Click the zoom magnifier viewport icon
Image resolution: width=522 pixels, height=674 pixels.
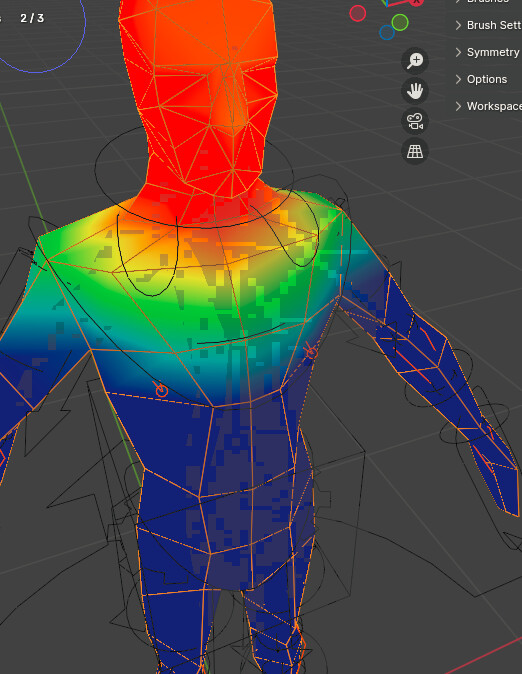pos(415,60)
